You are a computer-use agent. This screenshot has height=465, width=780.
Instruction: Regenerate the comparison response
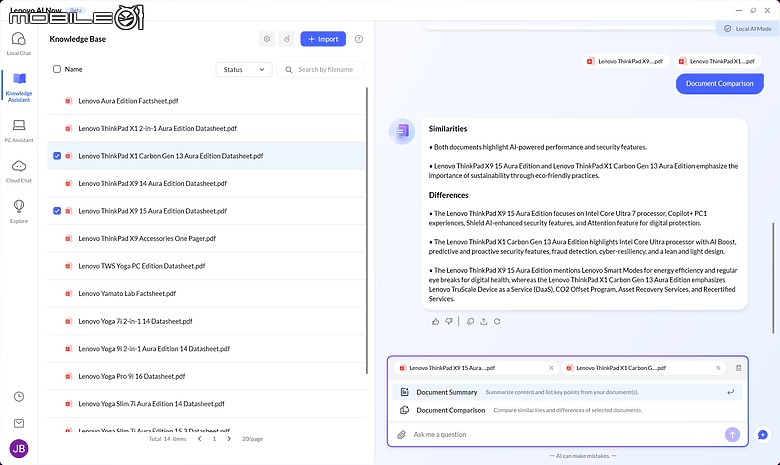tap(497, 322)
